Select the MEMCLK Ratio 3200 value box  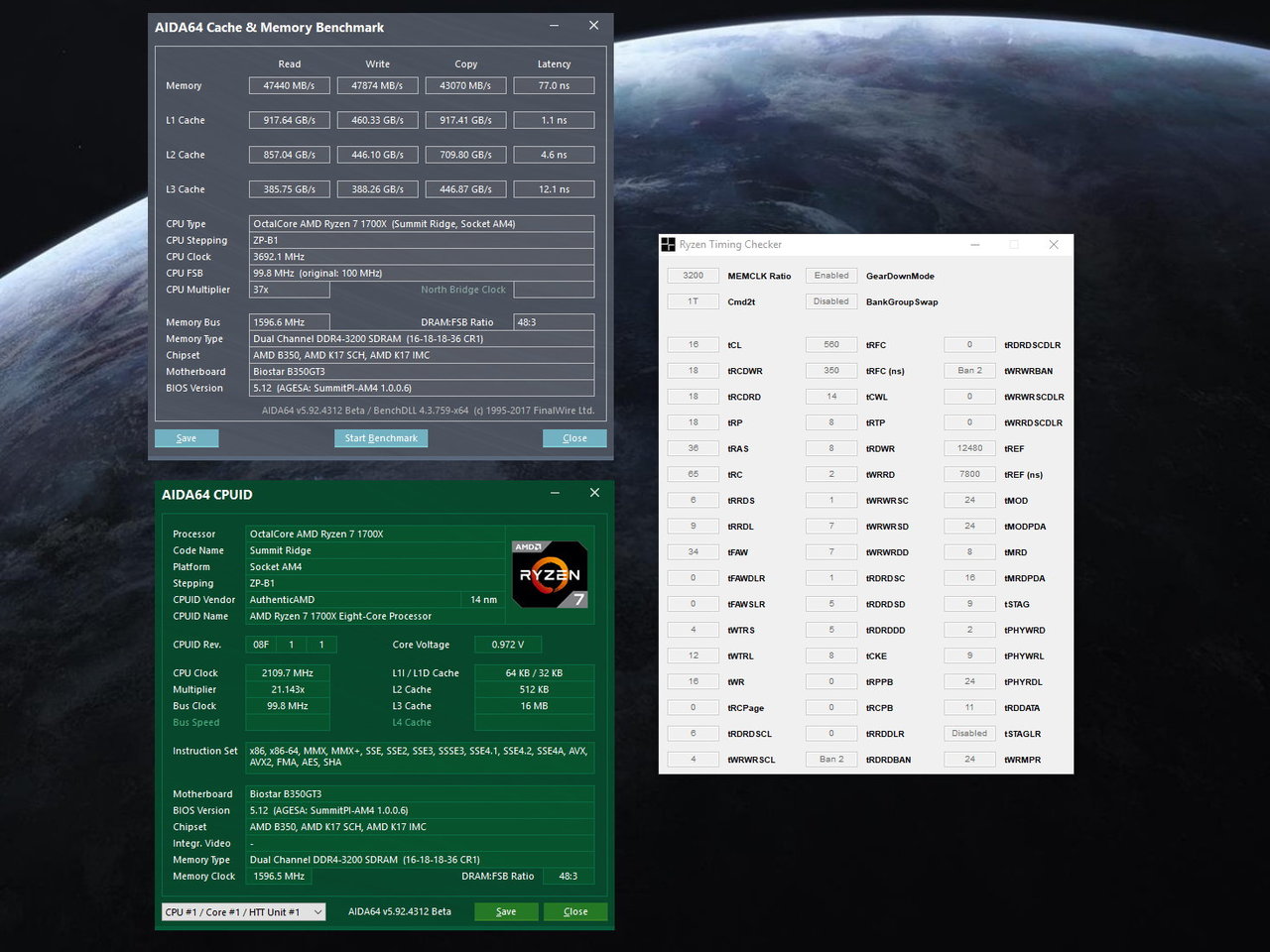(694, 276)
